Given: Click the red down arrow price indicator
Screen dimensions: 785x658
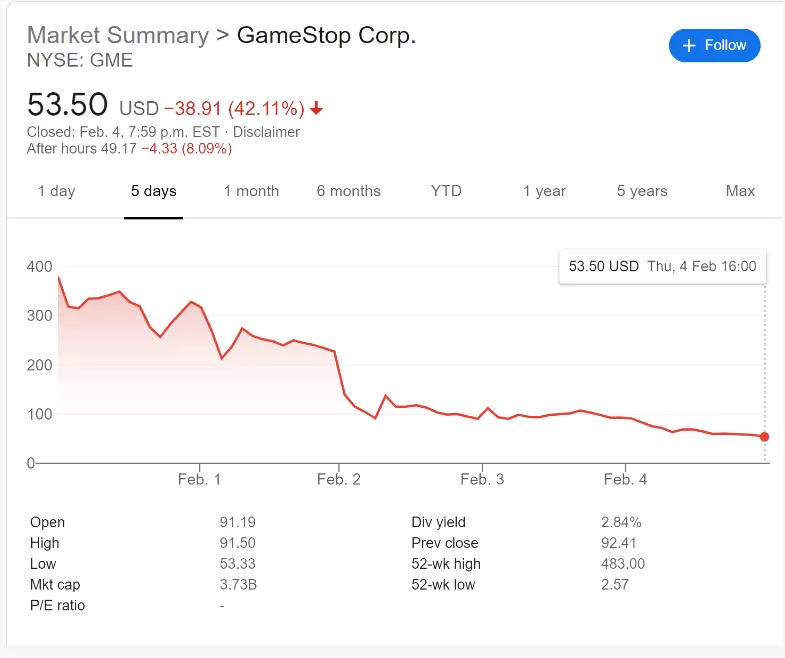Looking at the screenshot, I should (x=316, y=108).
